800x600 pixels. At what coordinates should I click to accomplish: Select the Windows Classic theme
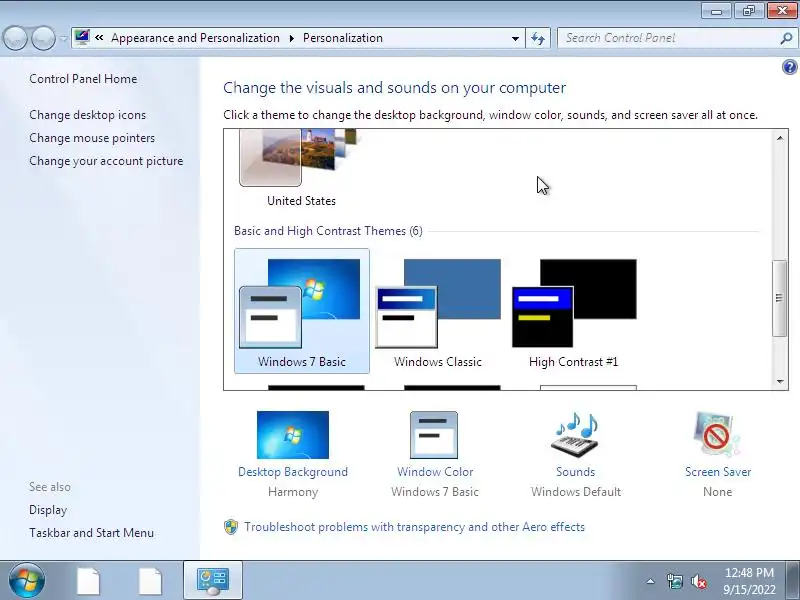click(438, 311)
